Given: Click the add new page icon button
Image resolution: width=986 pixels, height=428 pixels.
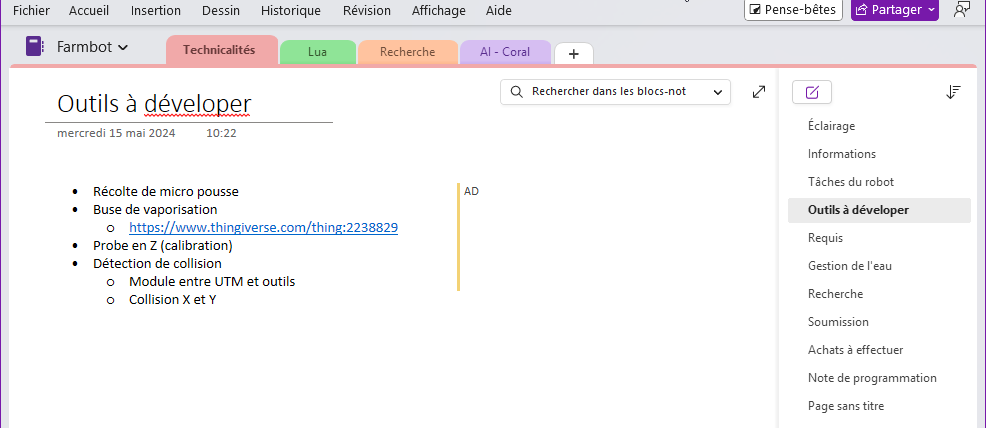Looking at the screenshot, I should [812, 93].
